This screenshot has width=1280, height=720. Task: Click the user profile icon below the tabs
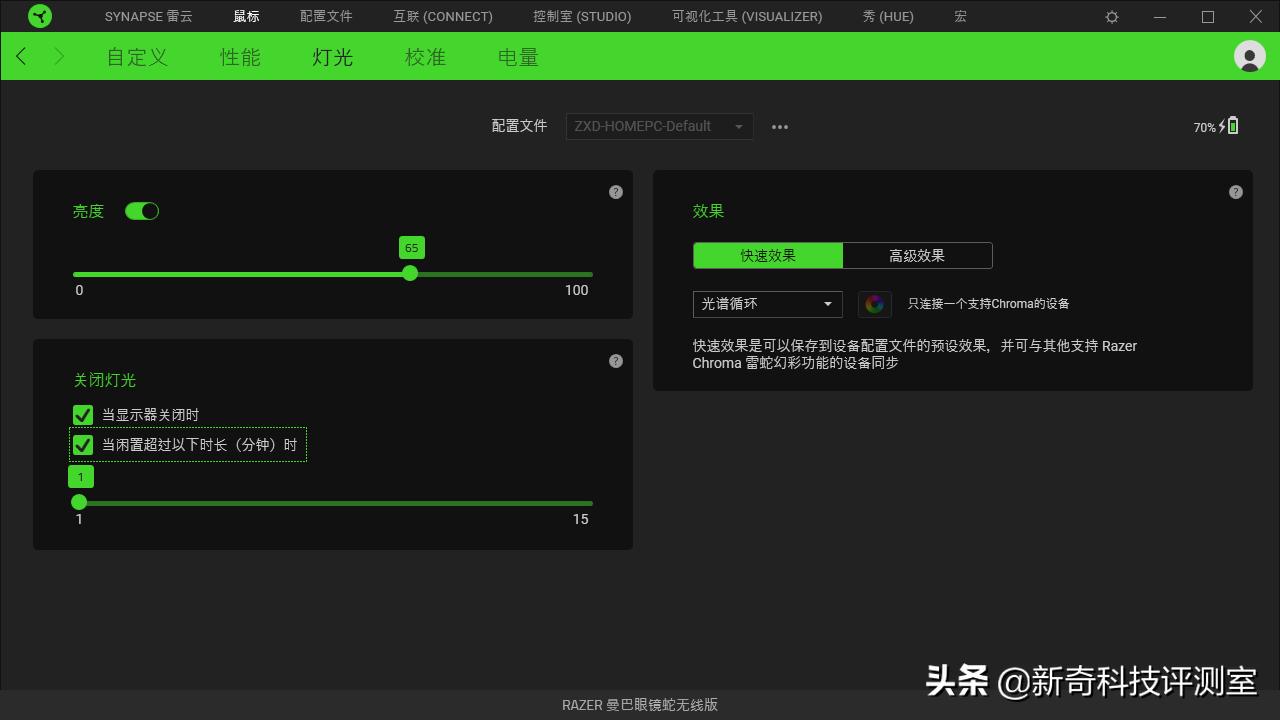pos(1249,56)
